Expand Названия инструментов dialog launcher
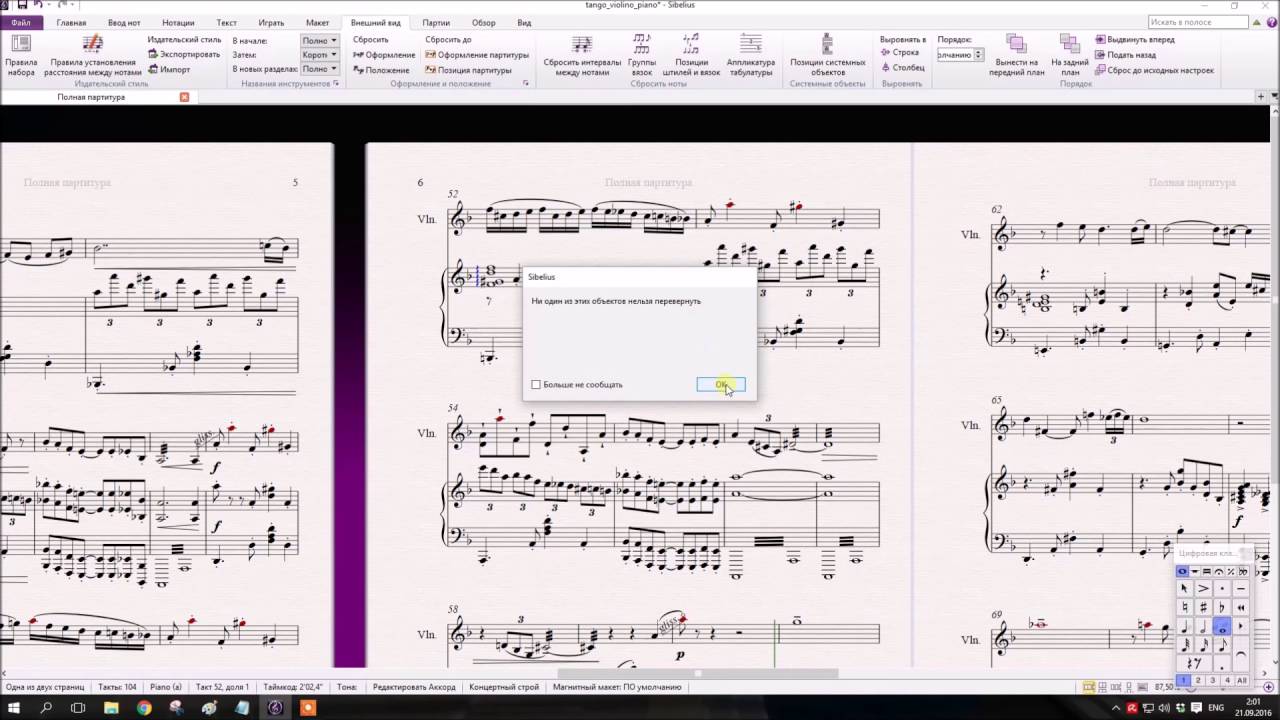The width and height of the screenshot is (1280, 720). (x=336, y=84)
